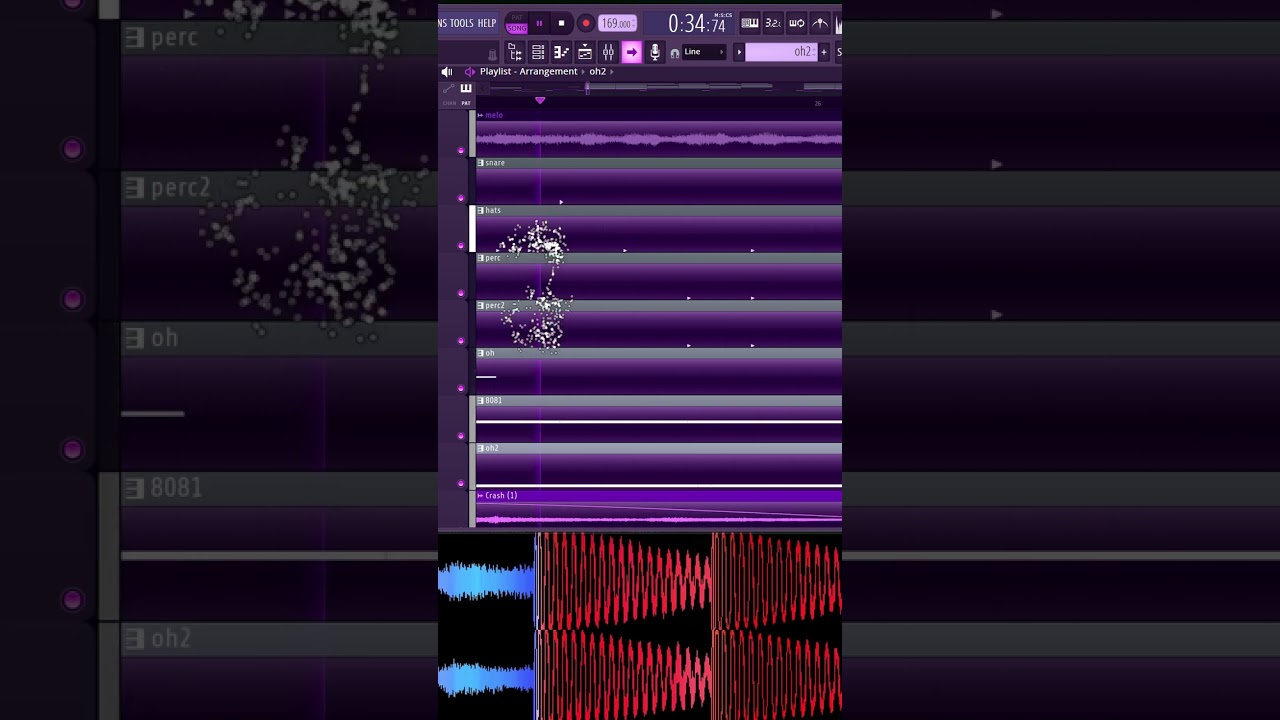Screen dimensions: 1280x720
Task: Click the note link icon above CHAN
Action: tap(449, 89)
